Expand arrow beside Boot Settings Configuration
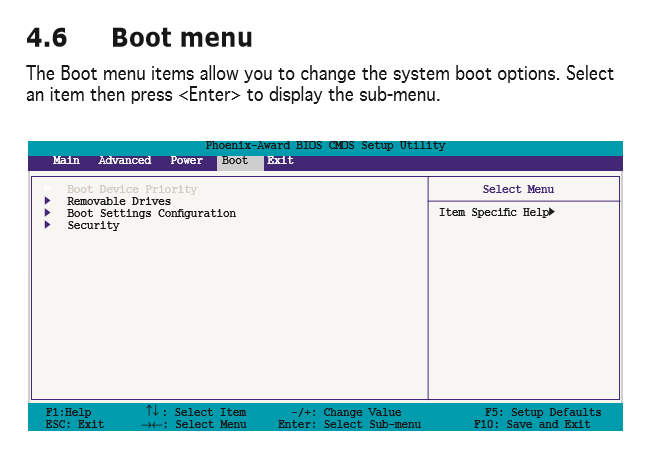 48,213
